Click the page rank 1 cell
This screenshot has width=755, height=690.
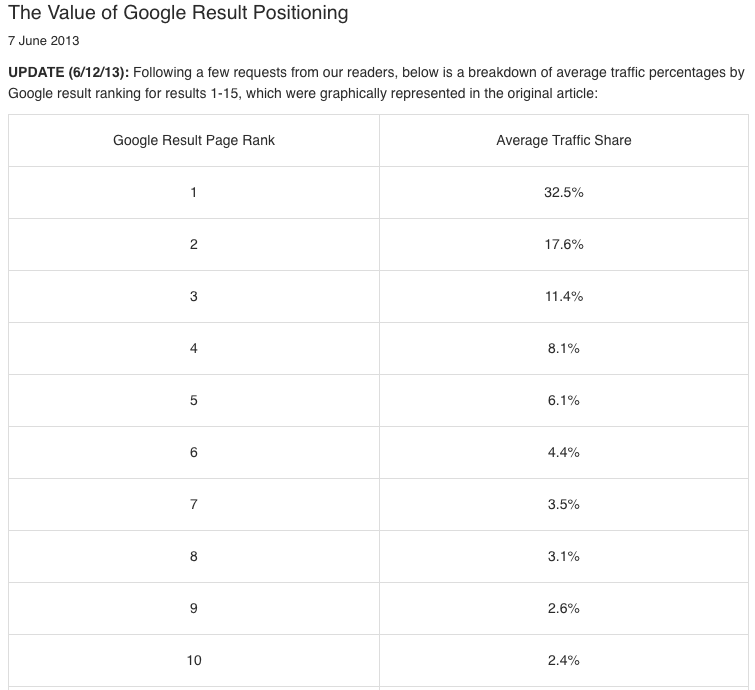pos(194,192)
